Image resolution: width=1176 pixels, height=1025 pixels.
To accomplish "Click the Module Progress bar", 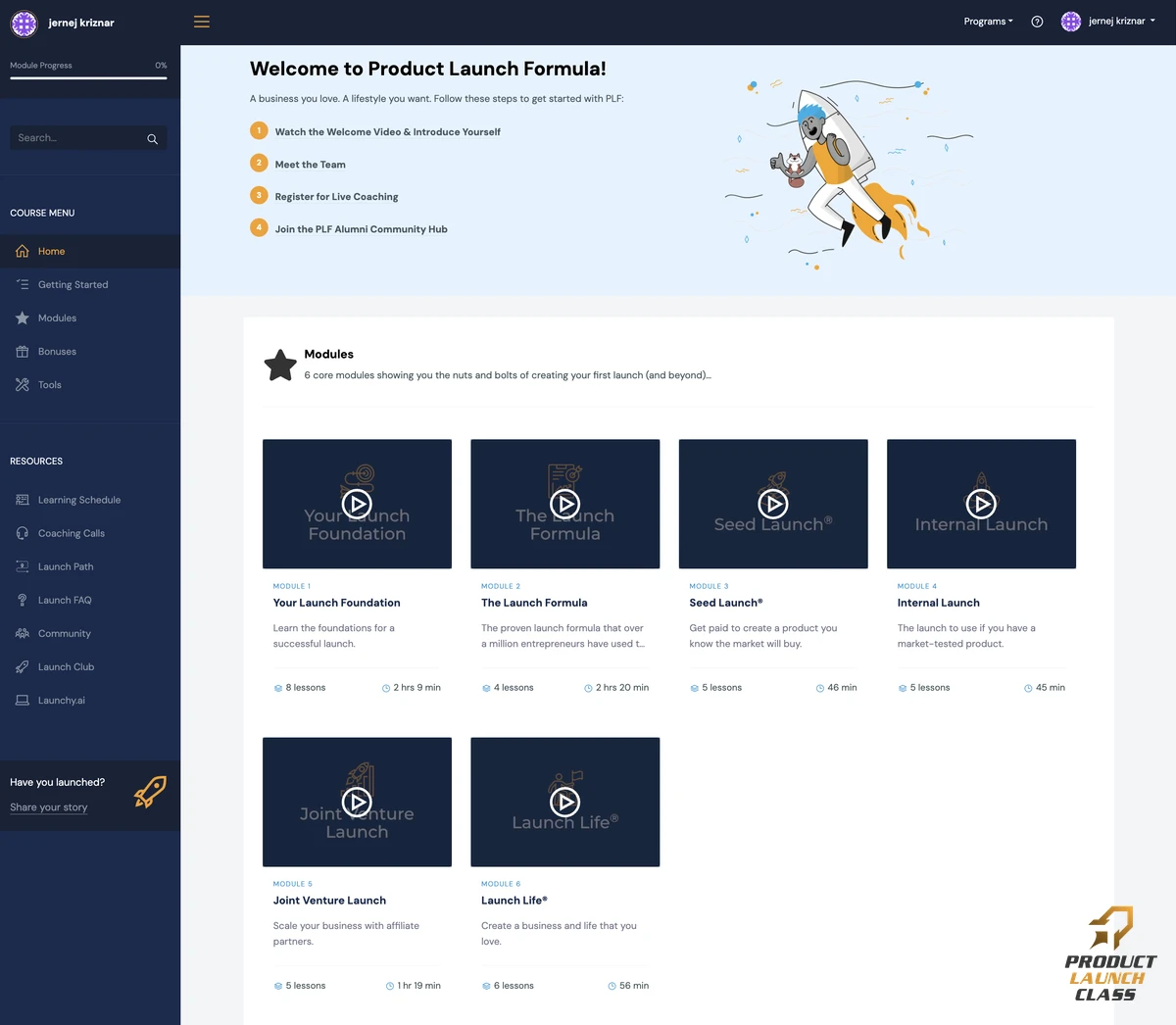I will pos(88,77).
